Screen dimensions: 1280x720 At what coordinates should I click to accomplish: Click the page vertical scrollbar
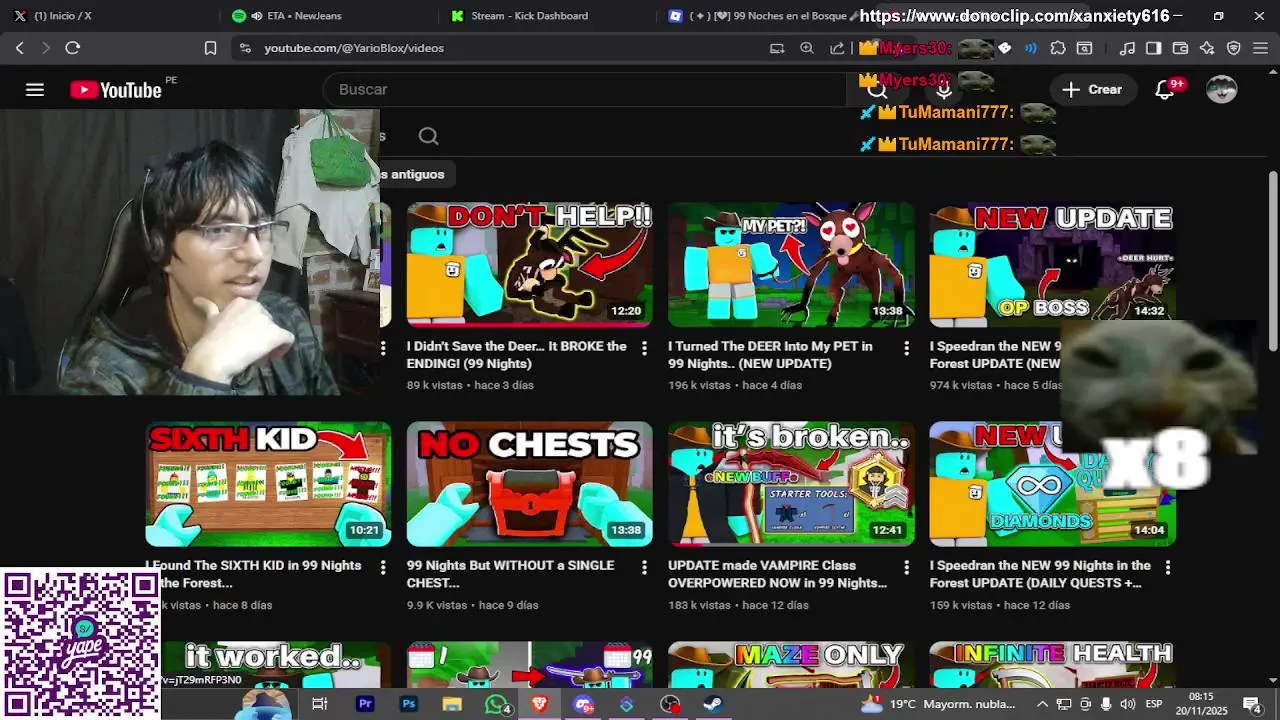tap(1273, 263)
